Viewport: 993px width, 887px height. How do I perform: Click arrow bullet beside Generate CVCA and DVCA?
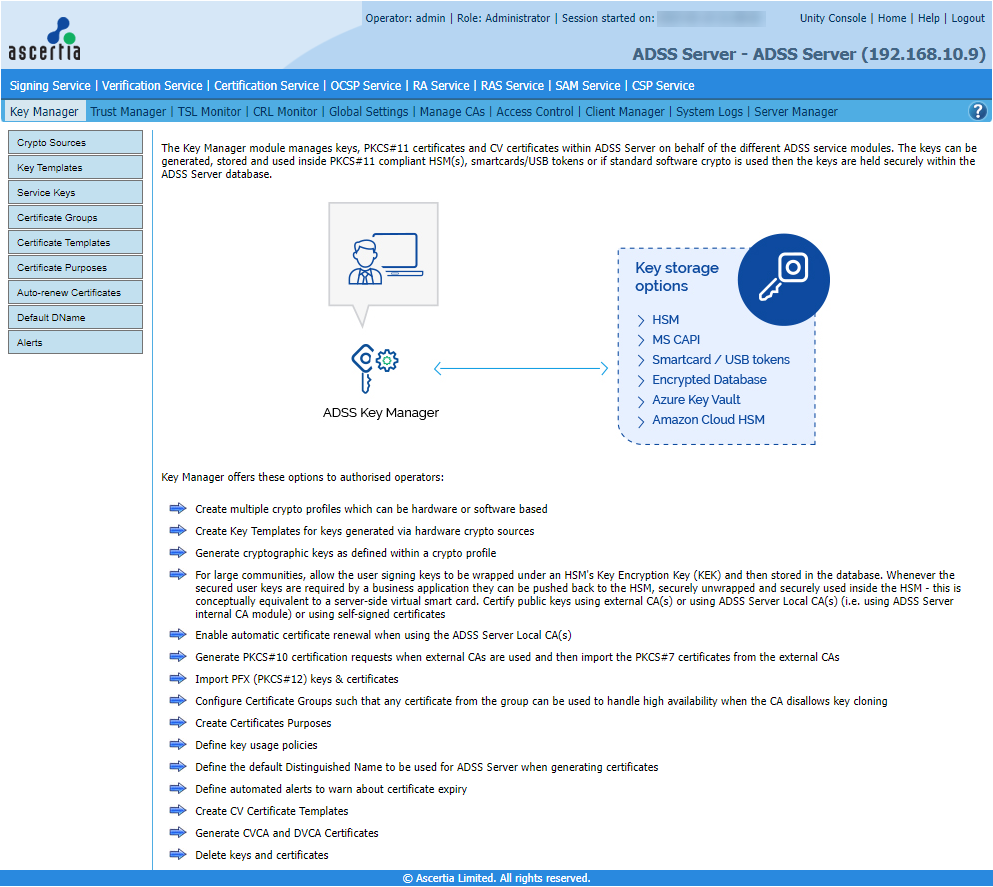pos(178,833)
